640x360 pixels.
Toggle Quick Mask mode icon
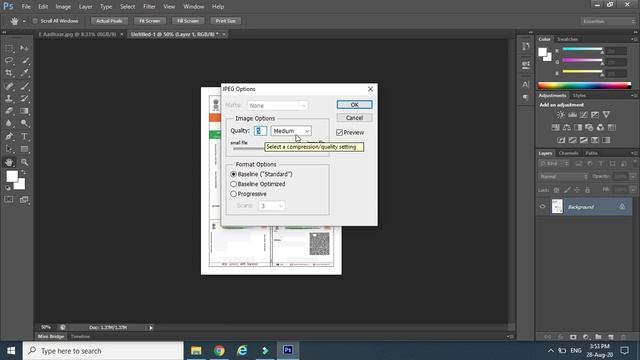pyautogui.click(x=9, y=200)
